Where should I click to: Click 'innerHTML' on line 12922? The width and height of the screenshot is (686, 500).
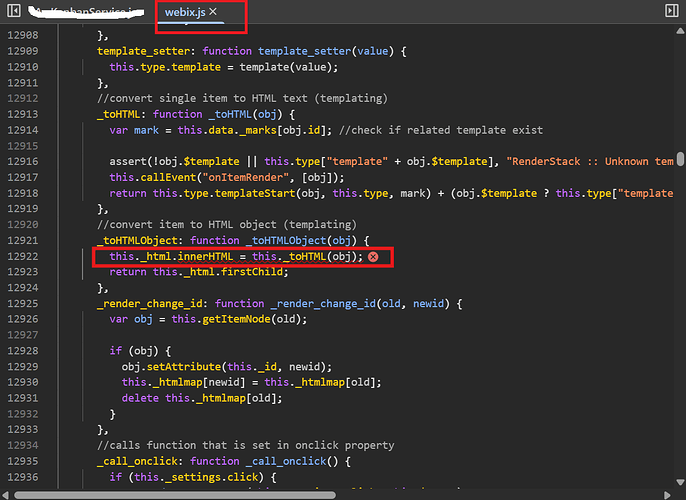(205, 256)
